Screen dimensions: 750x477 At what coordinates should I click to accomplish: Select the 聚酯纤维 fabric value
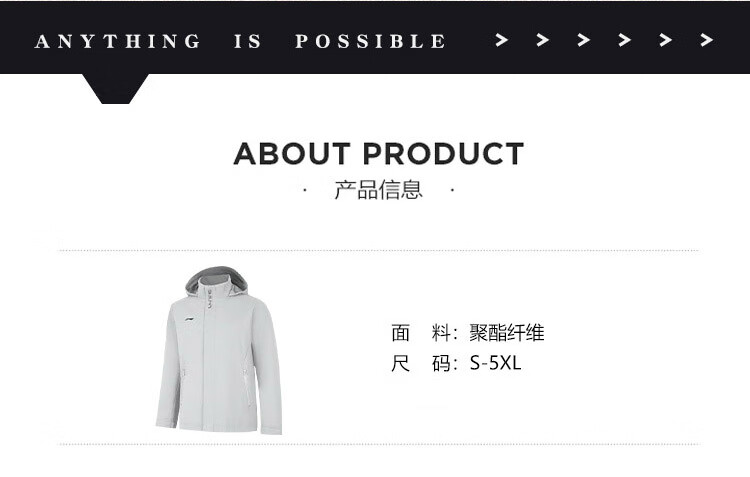point(507,333)
